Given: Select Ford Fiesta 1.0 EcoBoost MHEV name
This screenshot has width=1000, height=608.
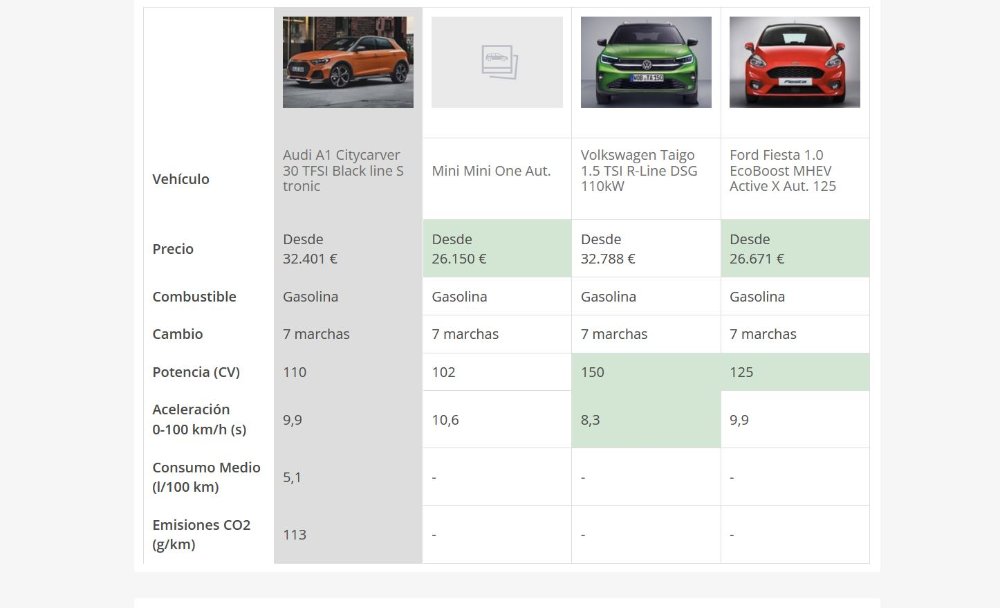Looking at the screenshot, I should (783, 170).
